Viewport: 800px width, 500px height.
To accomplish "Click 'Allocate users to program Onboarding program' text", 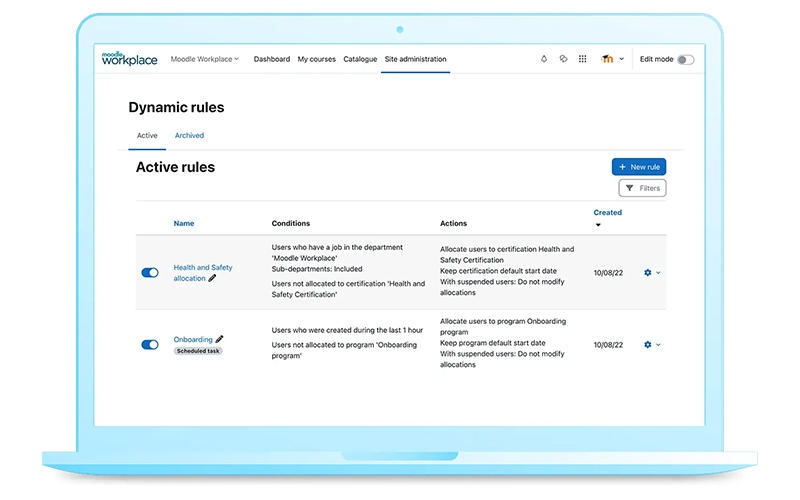I will (x=503, y=327).
